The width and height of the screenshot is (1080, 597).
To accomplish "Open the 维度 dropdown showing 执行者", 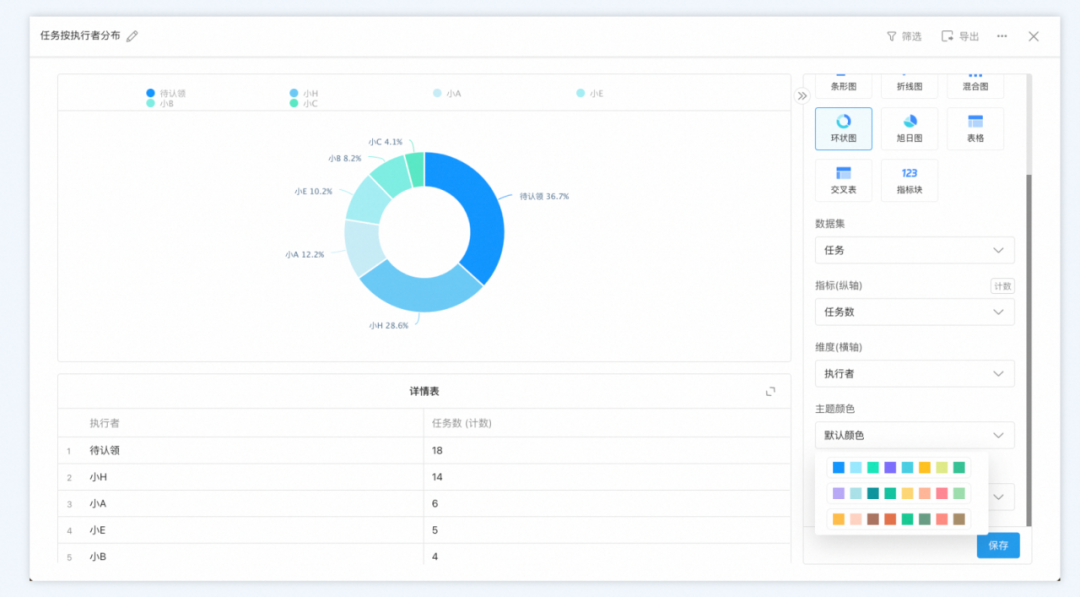I will tap(914, 374).
